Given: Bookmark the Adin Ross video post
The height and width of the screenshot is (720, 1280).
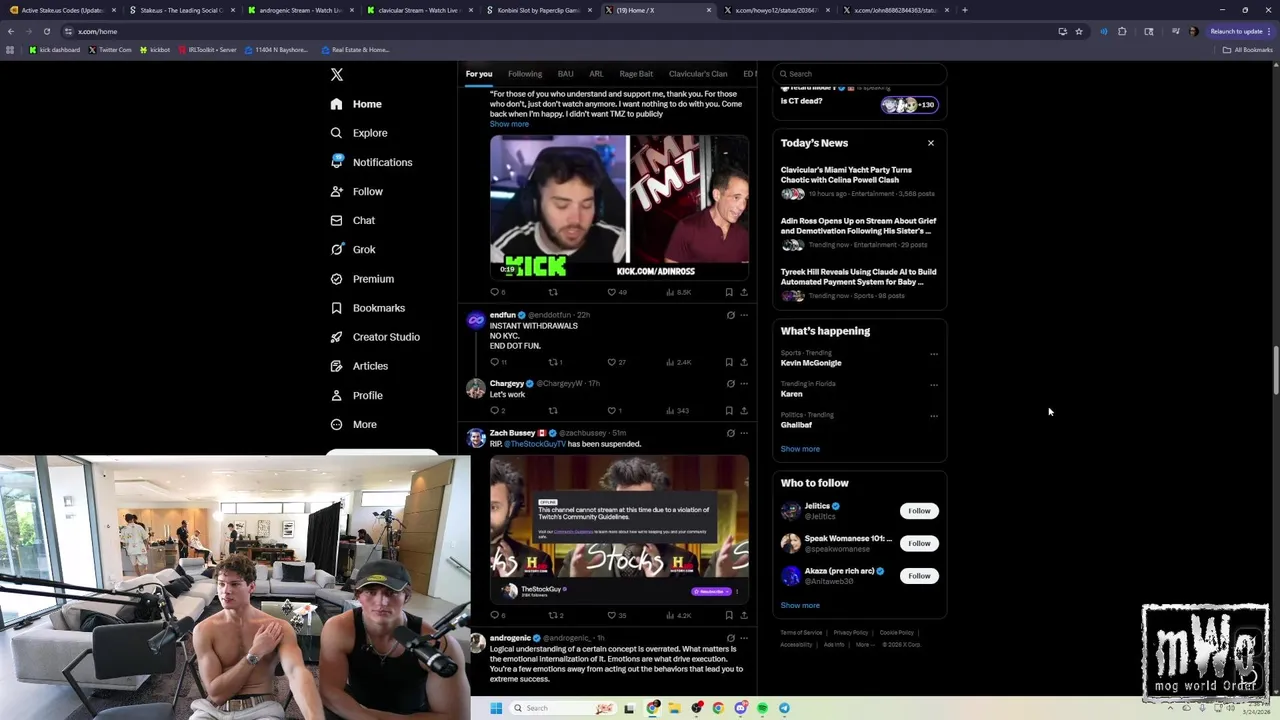Looking at the screenshot, I should [x=729, y=292].
